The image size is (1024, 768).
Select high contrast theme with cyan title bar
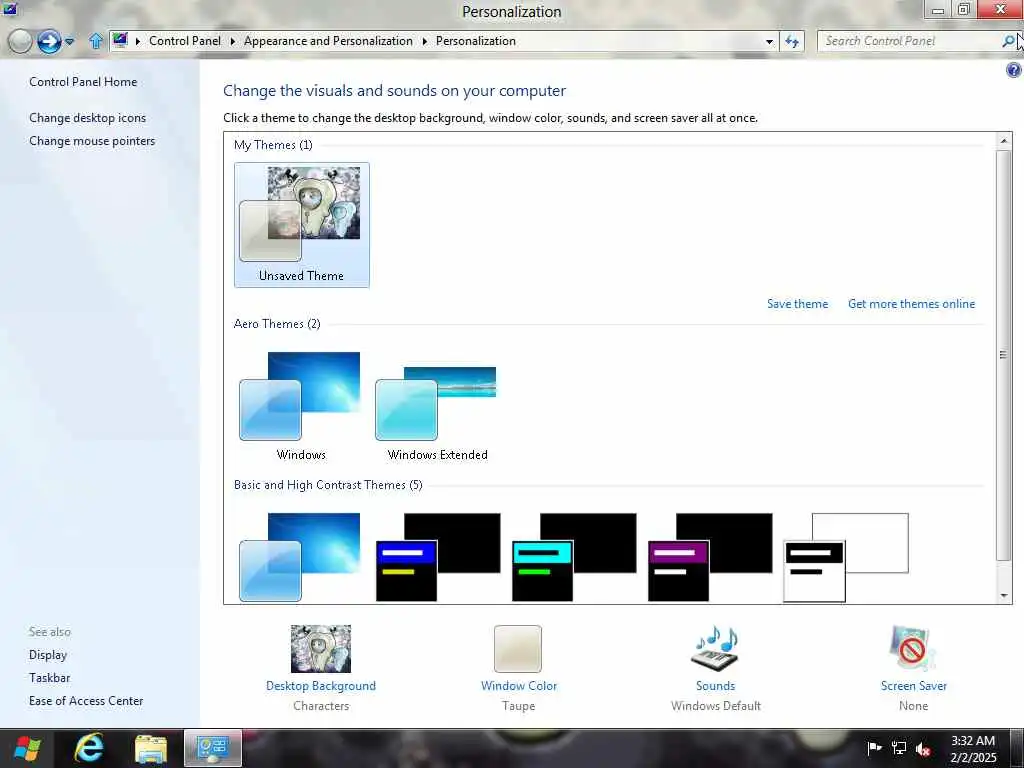click(x=574, y=557)
